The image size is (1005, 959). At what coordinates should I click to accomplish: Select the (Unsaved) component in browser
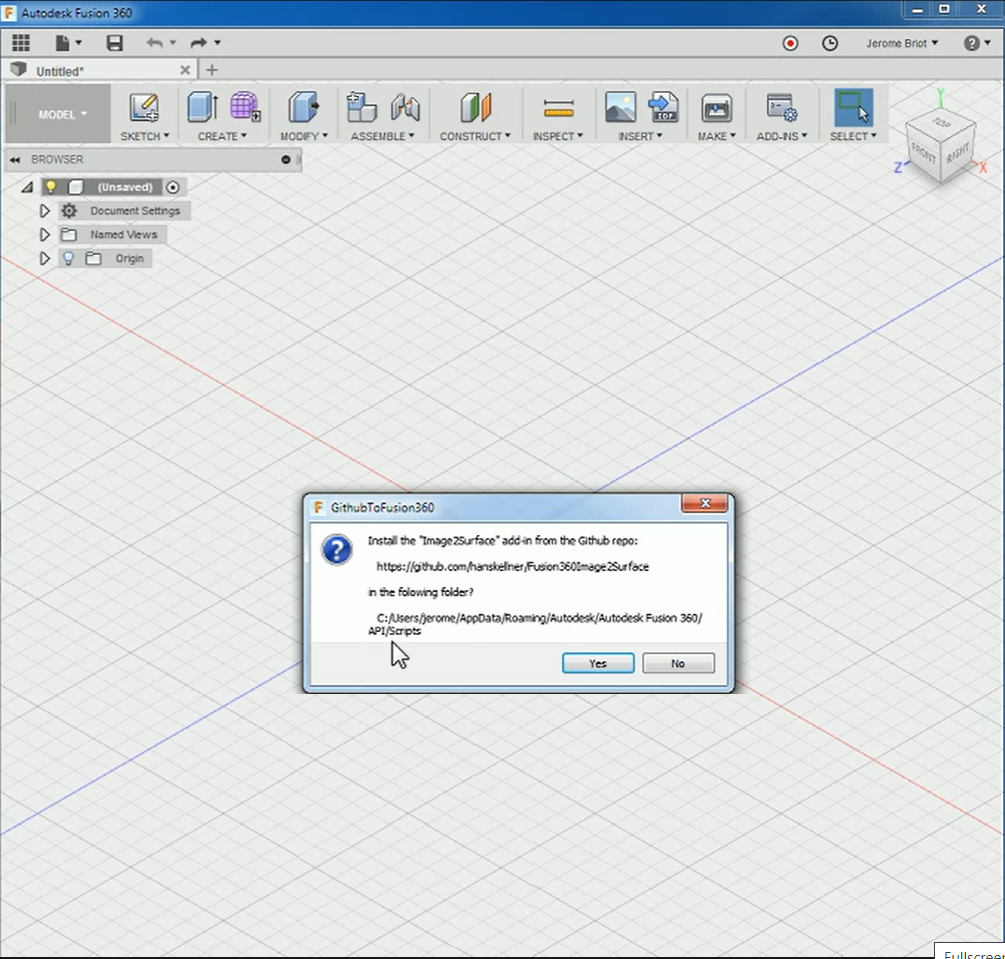tap(125, 187)
